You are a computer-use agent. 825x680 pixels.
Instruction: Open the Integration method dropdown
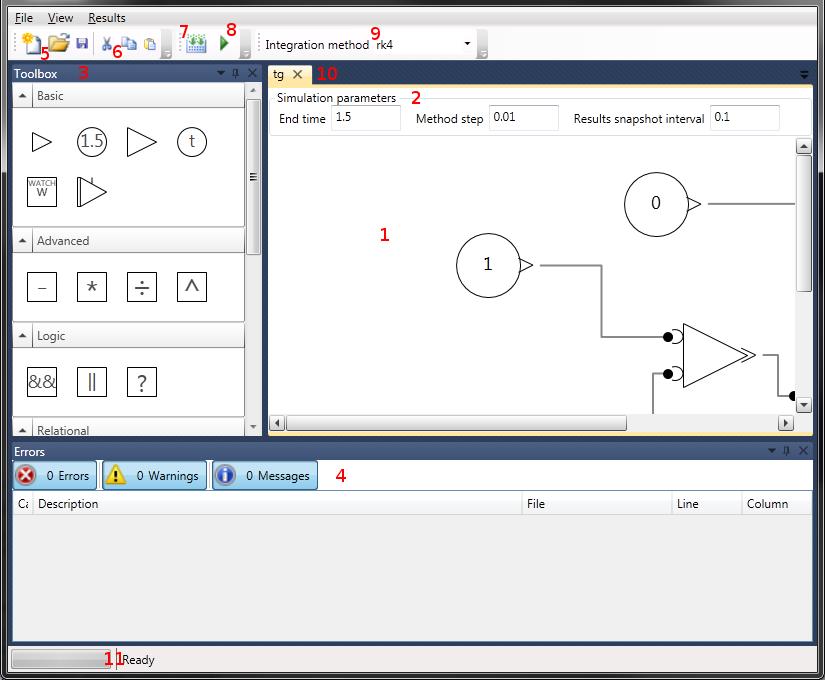pyautogui.click(x=467, y=44)
